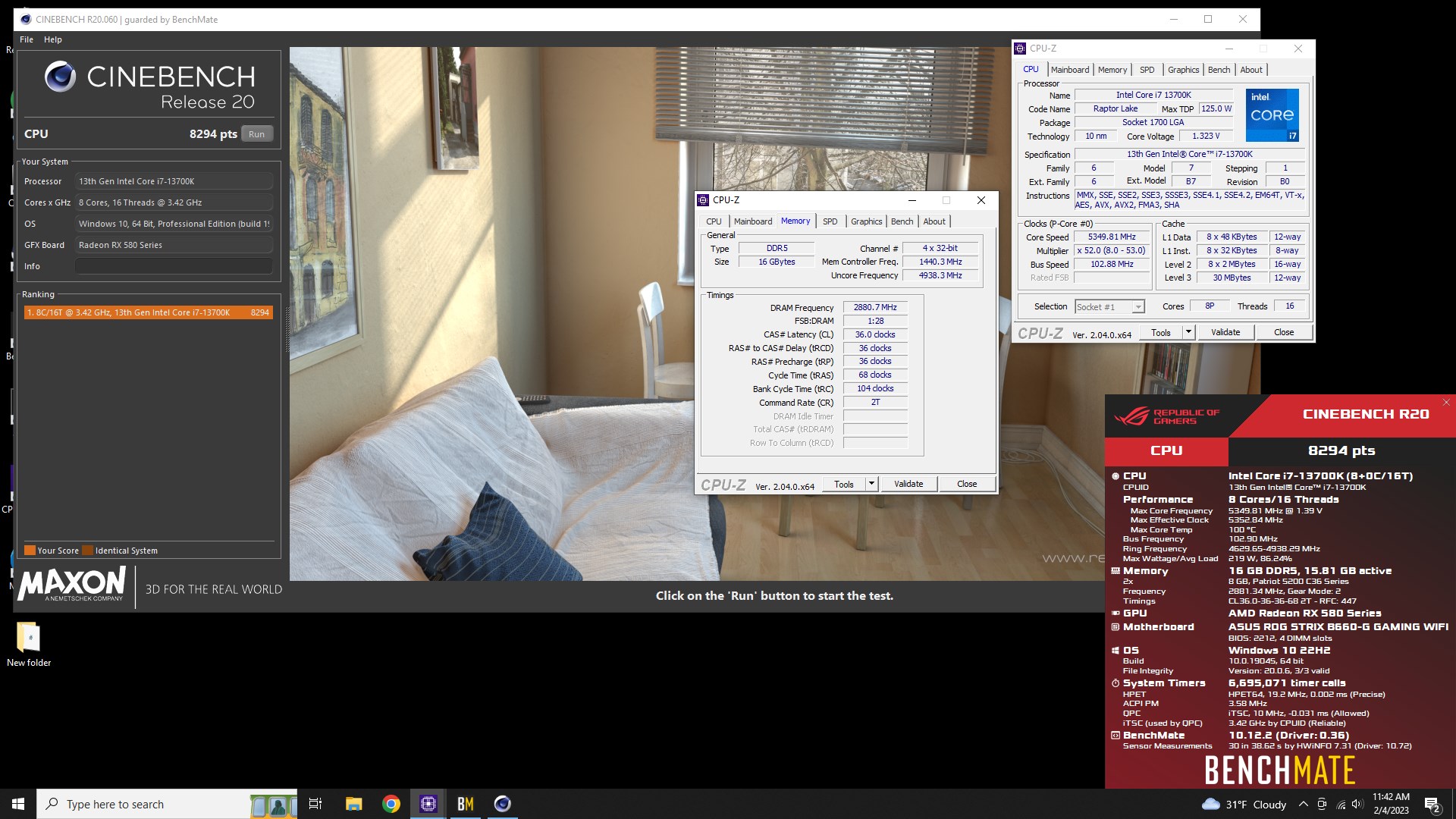1456x819 pixels.
Task: Expand Tools dropdown arrow in CPU-Z CPU window
Action: [1189, 332]
